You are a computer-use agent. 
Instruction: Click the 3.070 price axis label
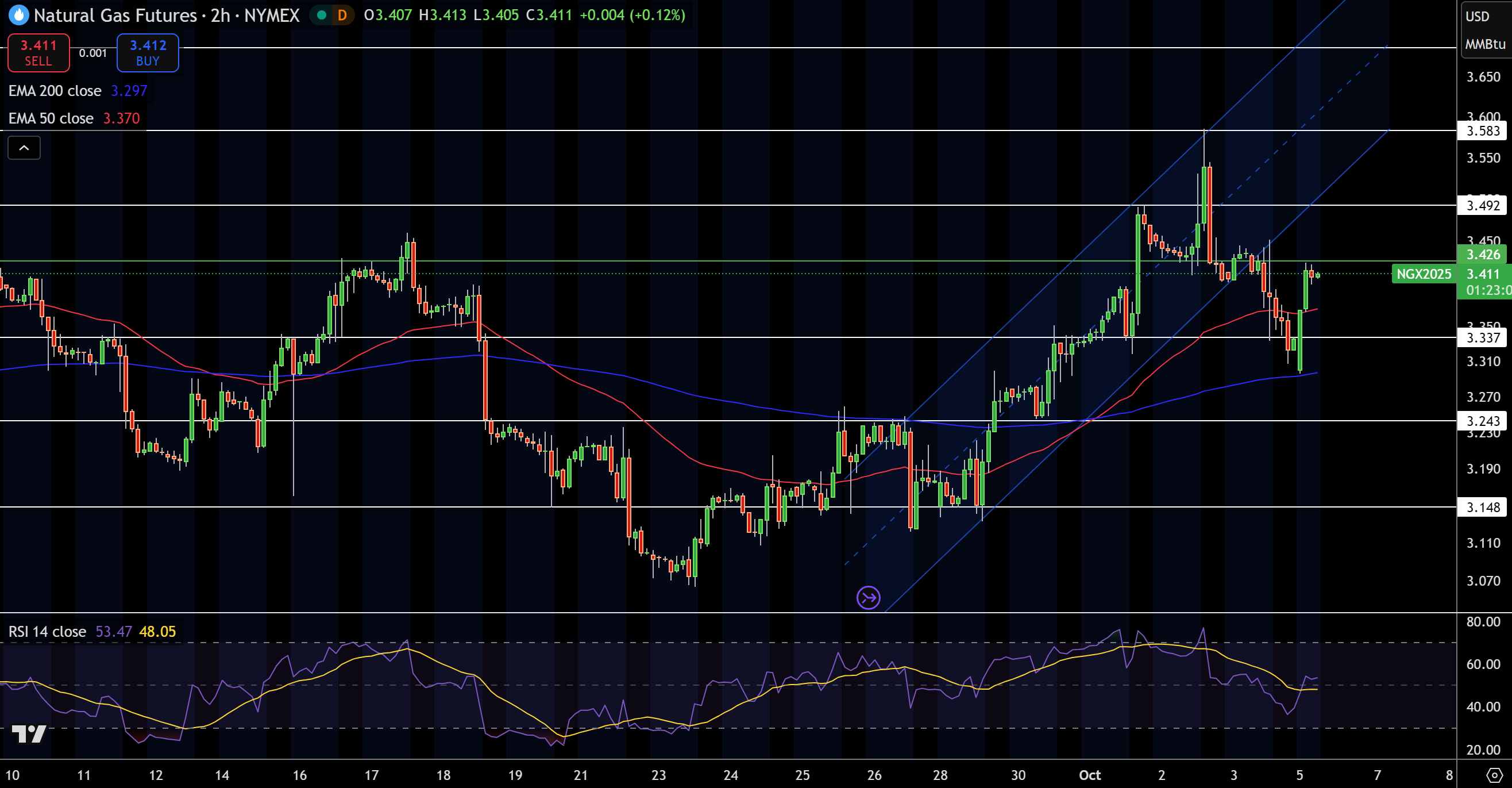[1483, 581]
